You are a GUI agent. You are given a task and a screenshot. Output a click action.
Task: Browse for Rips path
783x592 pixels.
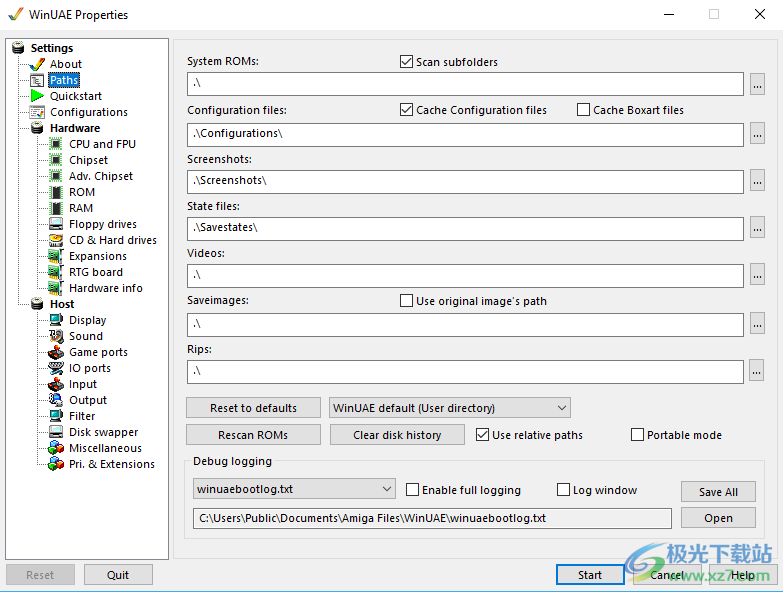tap(757, 370)
